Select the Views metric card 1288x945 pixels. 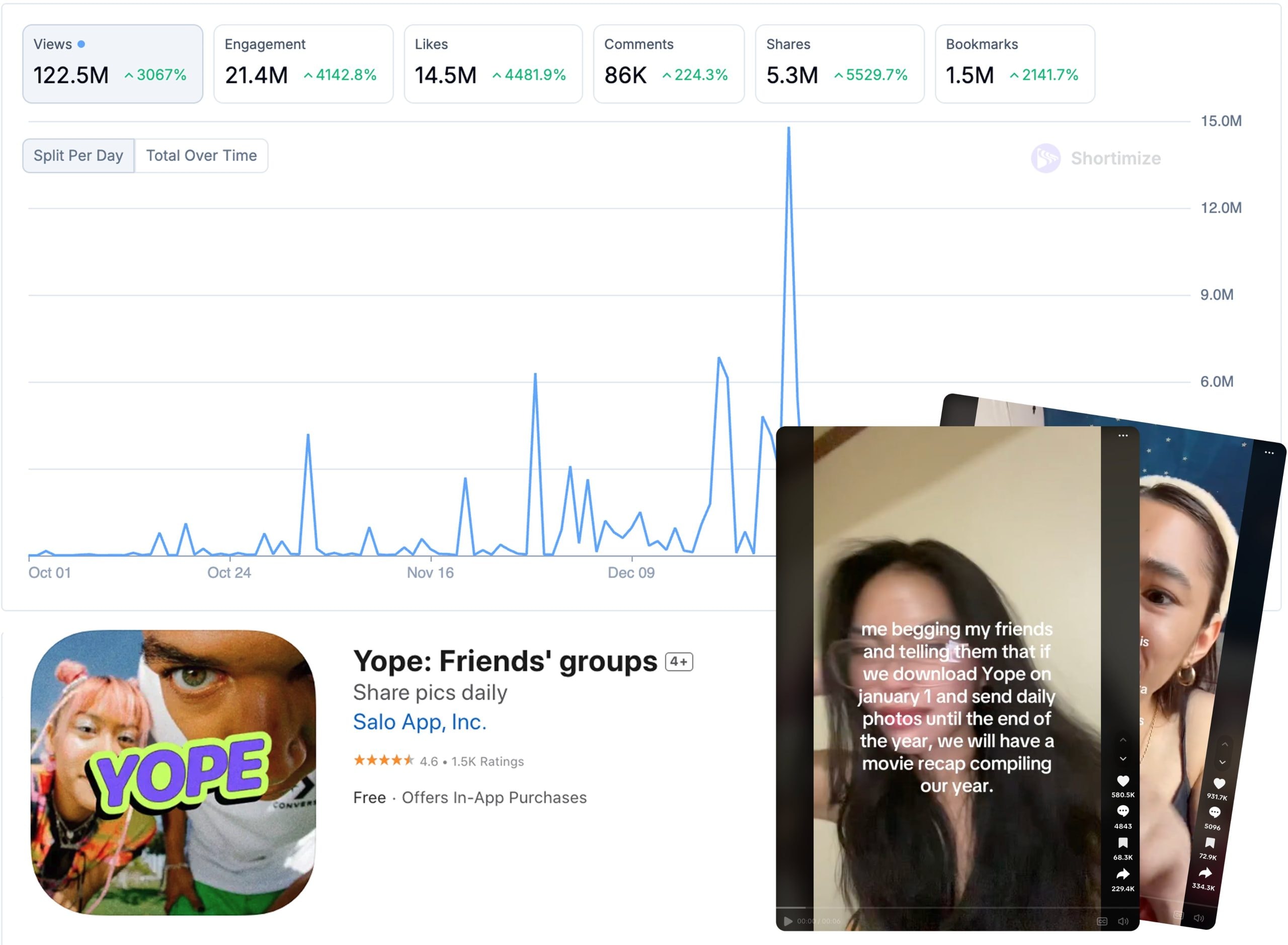coord(113,63)
